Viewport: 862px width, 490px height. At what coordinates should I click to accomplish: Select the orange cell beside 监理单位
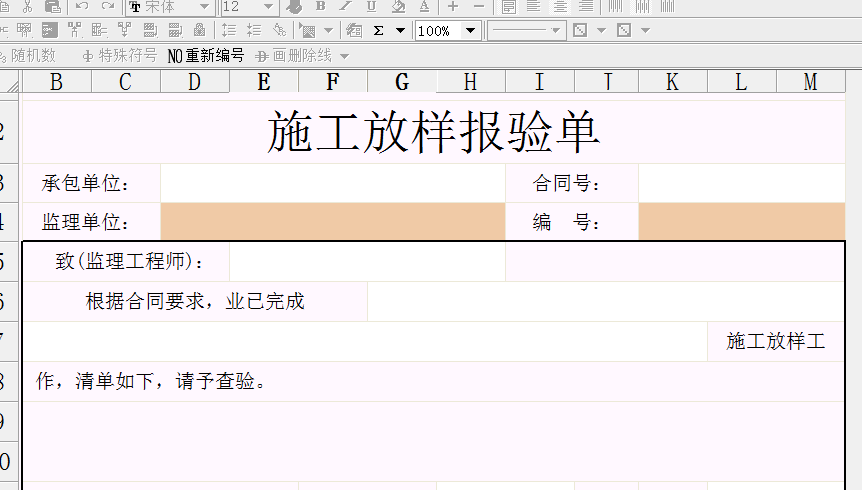pos(332,222)
